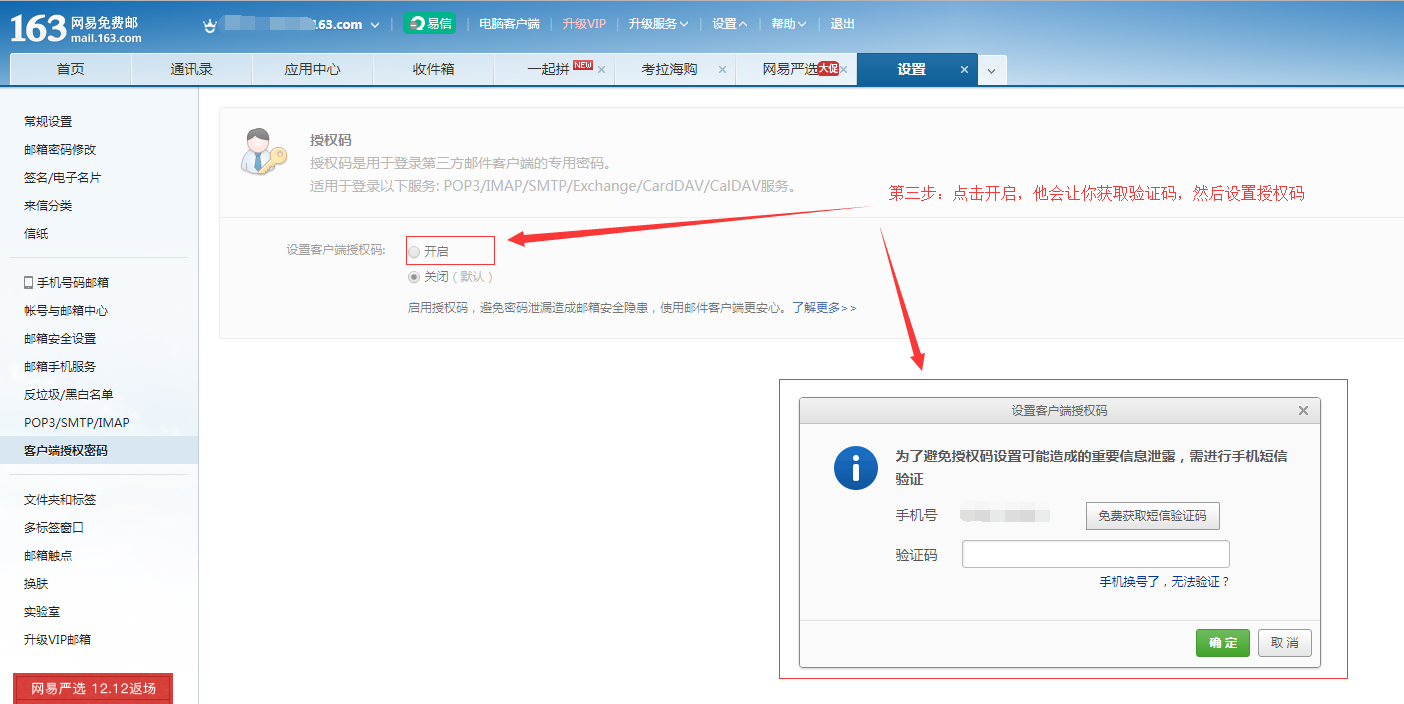
Task: Select 客户端授权密码 in the sidebar
Action: pos(66,451)
